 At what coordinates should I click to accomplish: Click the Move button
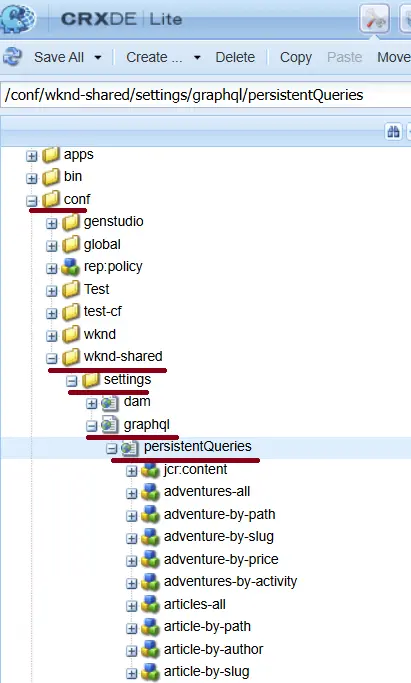click(394, 57)
